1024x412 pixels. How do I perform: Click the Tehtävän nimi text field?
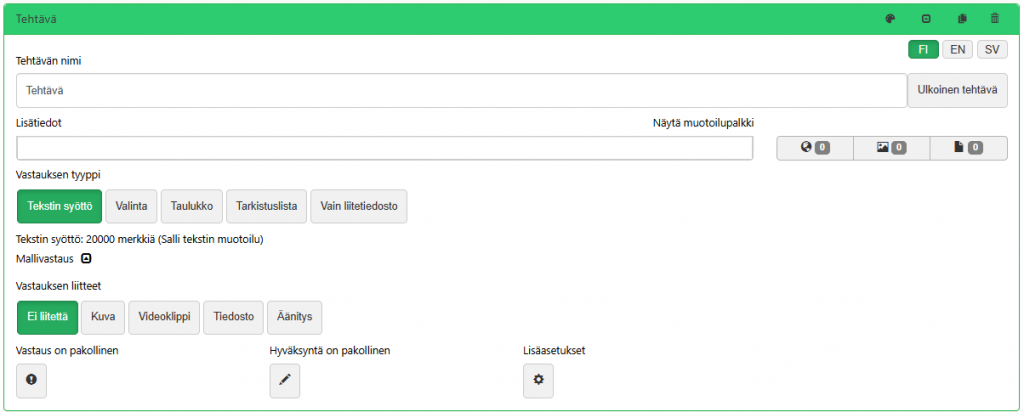point(461,90)
